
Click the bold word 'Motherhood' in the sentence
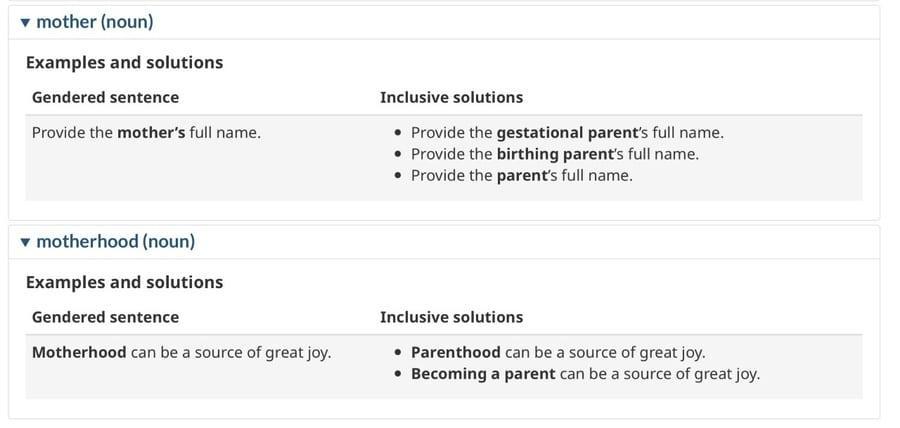click(x=79, y=352)
